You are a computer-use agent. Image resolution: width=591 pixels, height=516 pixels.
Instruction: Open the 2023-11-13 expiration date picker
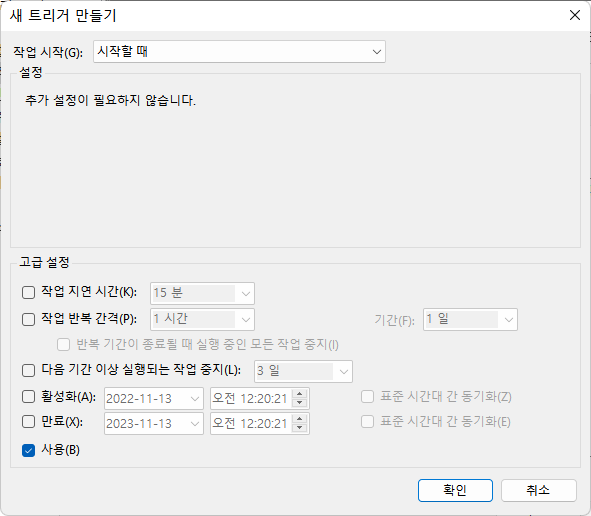154,423
